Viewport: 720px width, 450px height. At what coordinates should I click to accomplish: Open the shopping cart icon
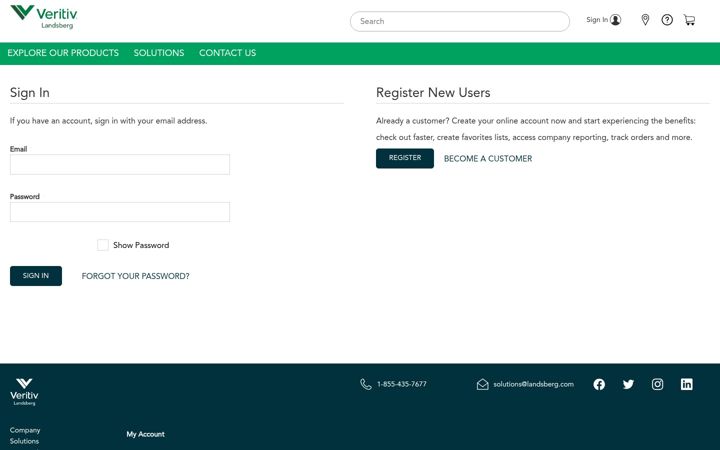689,20
